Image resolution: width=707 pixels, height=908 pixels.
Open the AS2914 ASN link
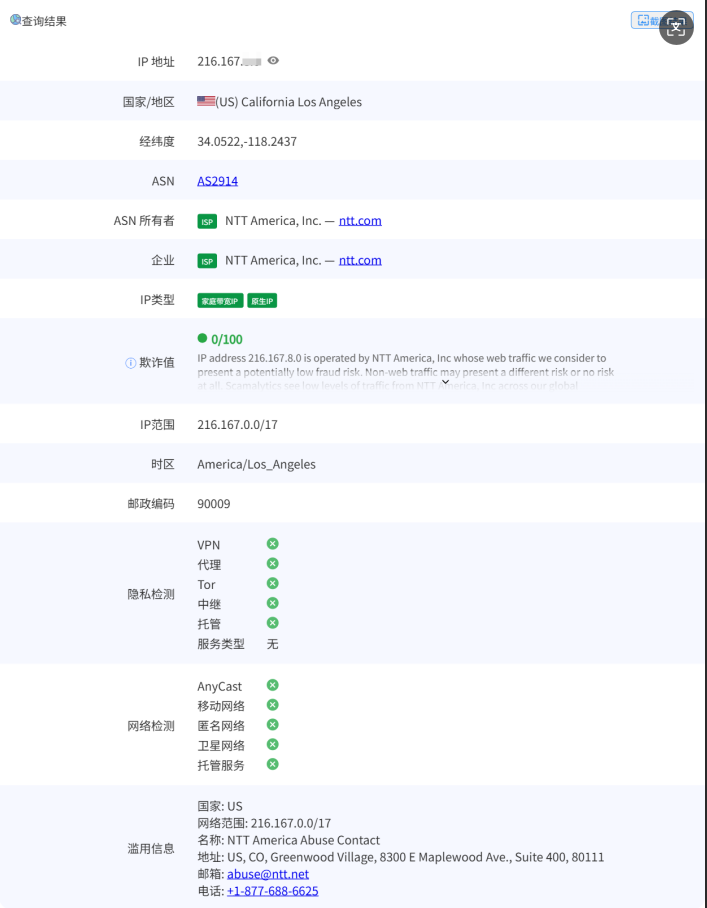[x=217, y=181]
